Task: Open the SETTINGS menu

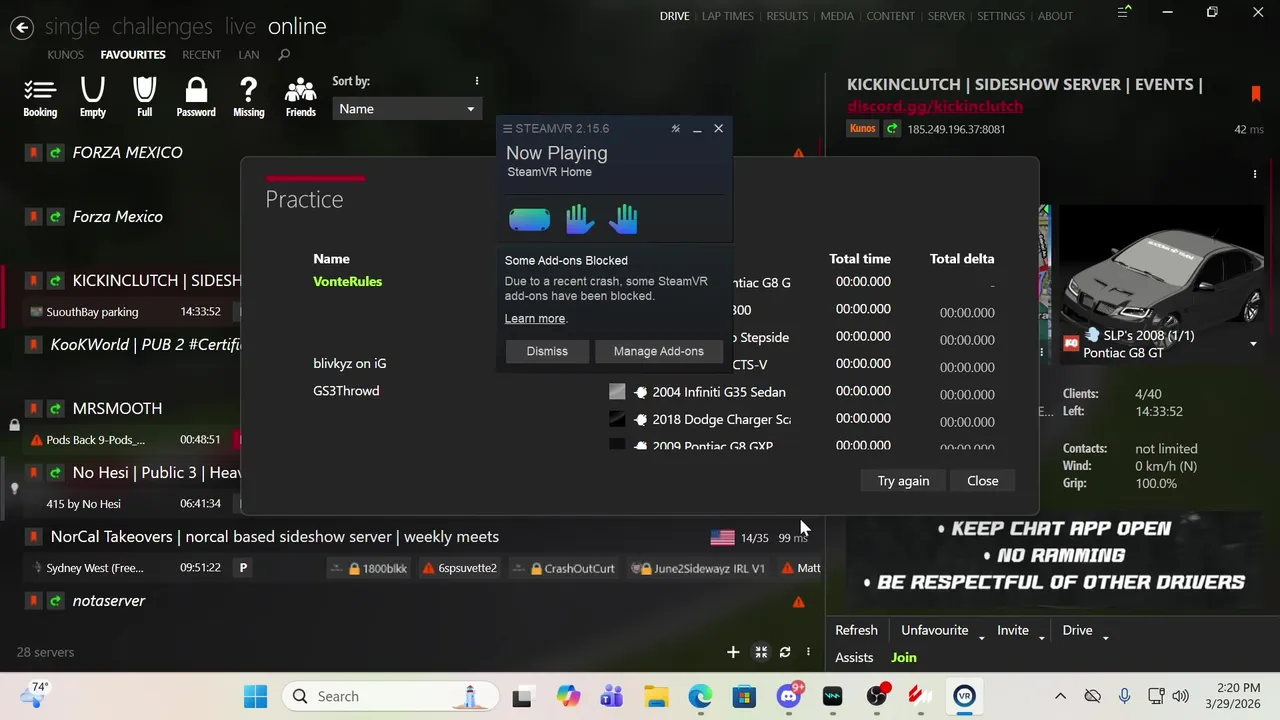Action: click(1001, 16)
